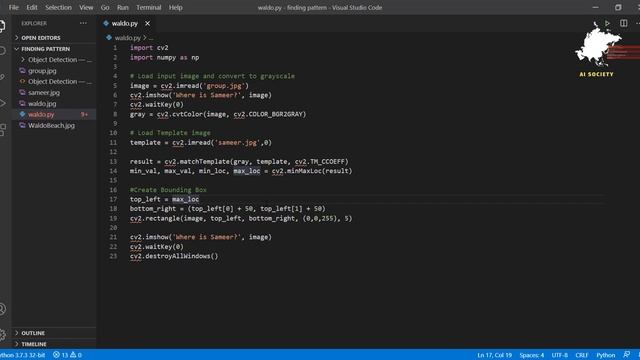640x360 pixels.
Task: Run the Python file with play icon
Action: tap(607, 23)
